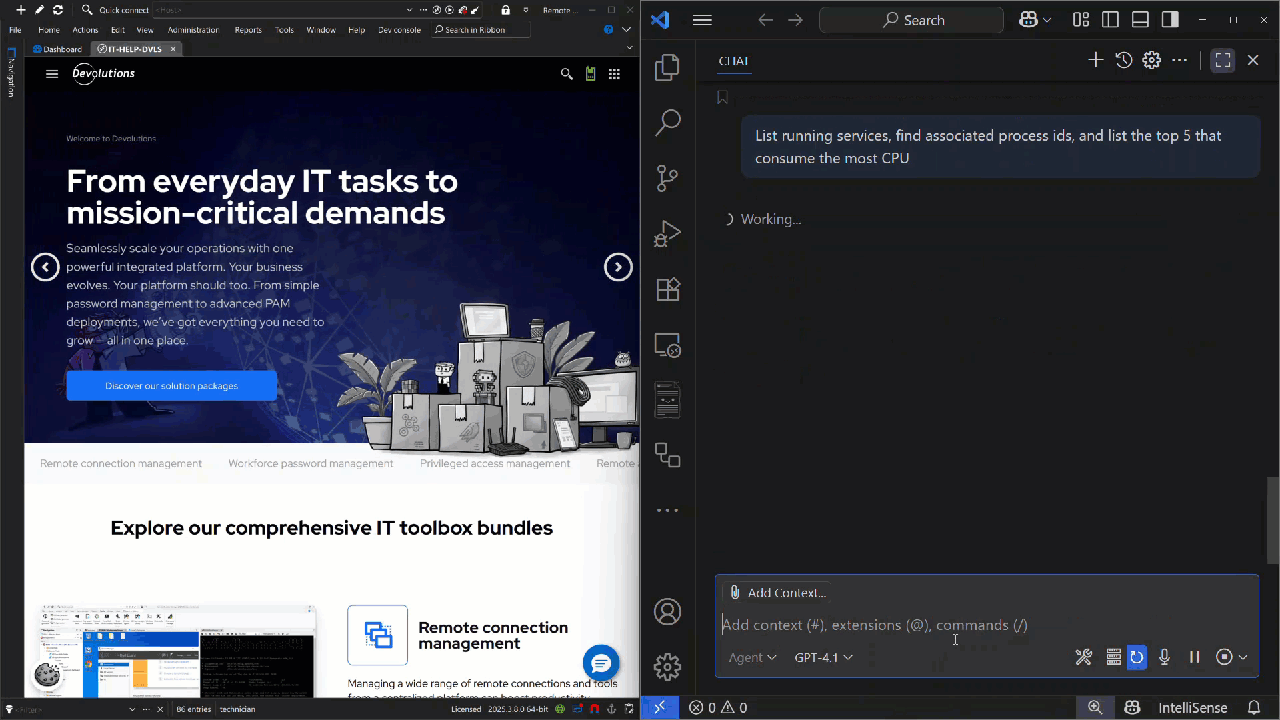The height and width of the screenshot is (720, 1280).
Task: Show chat history clock icon
Action: (x=1124, y=60)
